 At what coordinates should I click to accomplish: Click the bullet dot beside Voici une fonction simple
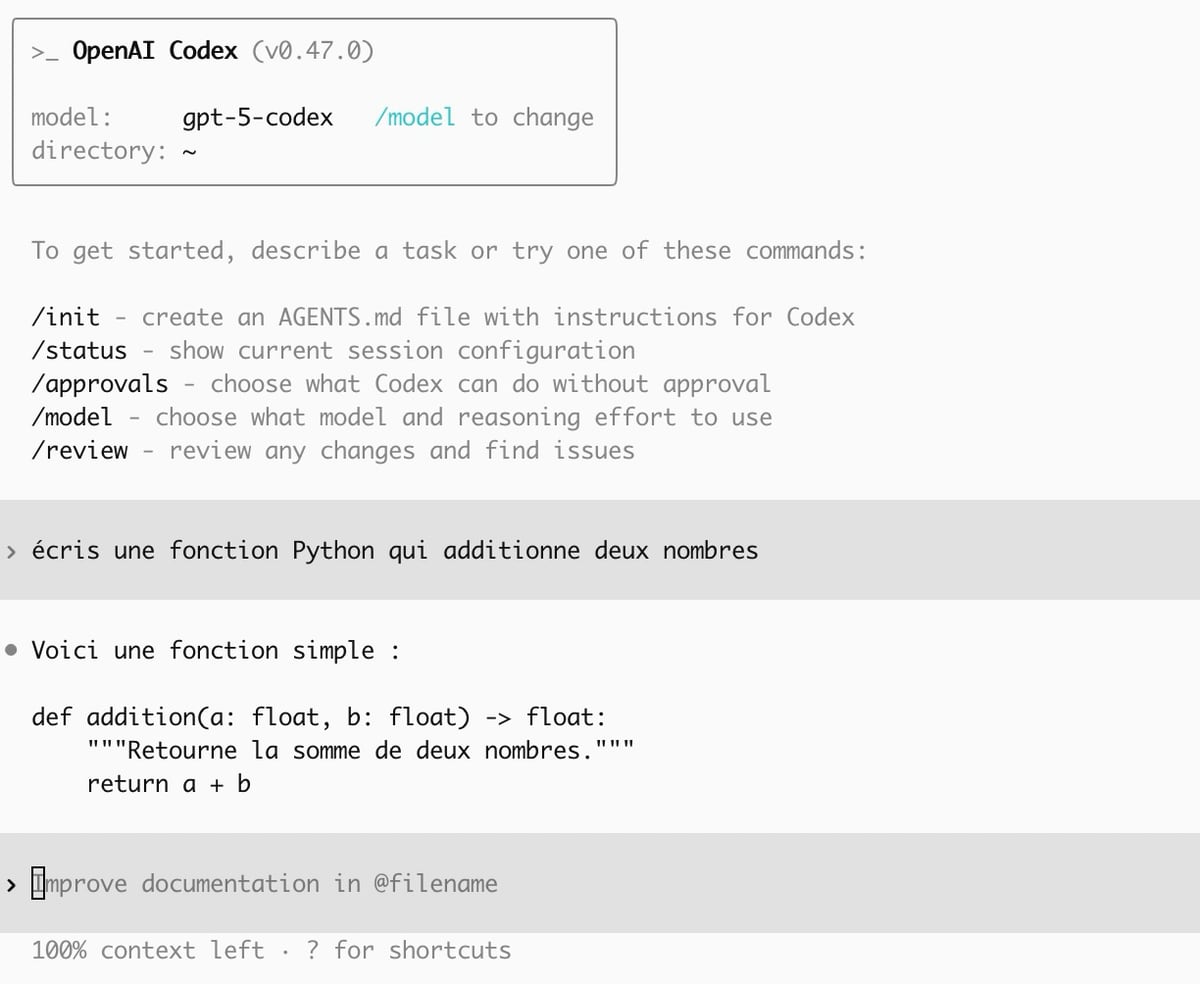point(11,649)
